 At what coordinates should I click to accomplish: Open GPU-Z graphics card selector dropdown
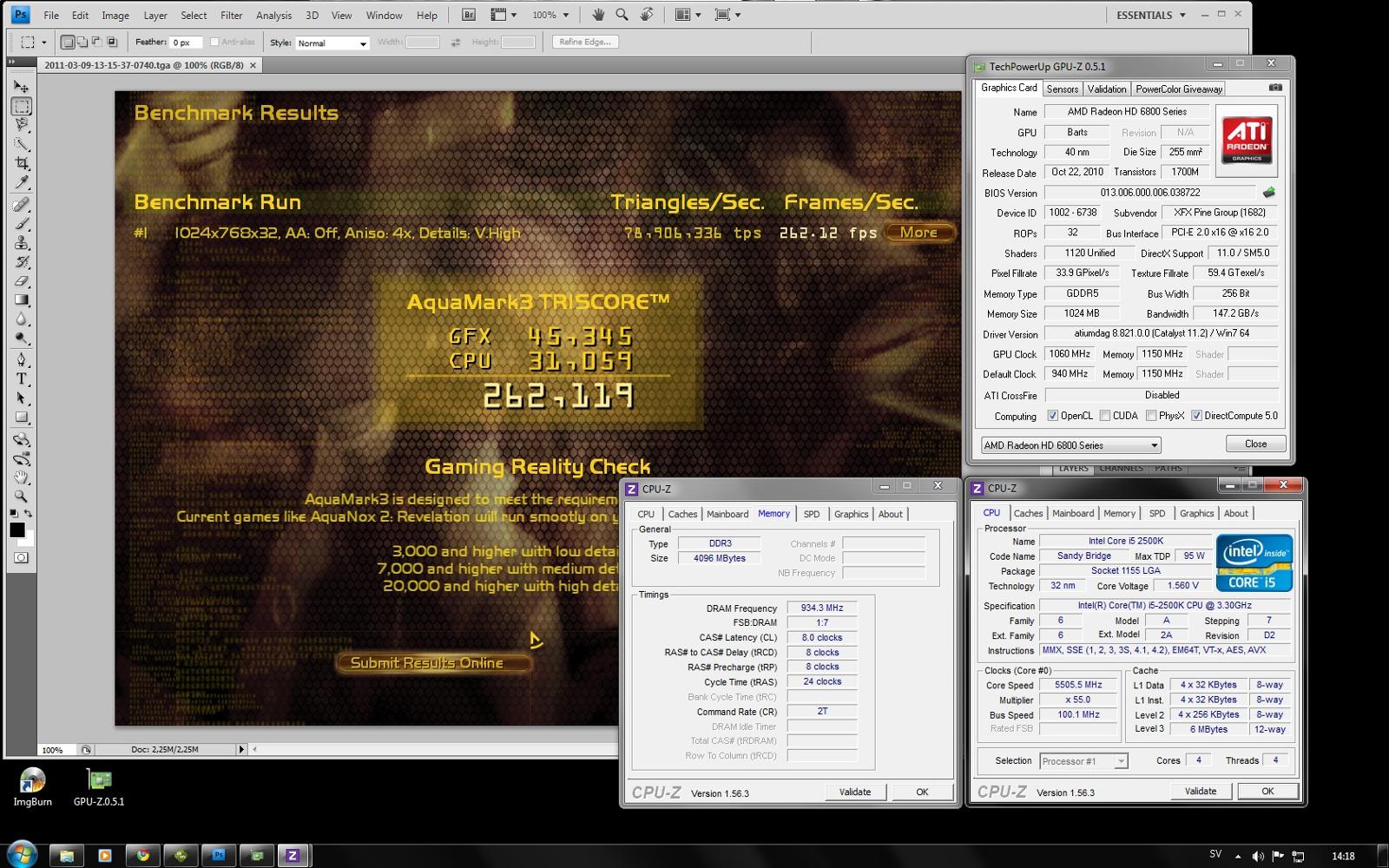point(1070,445)
